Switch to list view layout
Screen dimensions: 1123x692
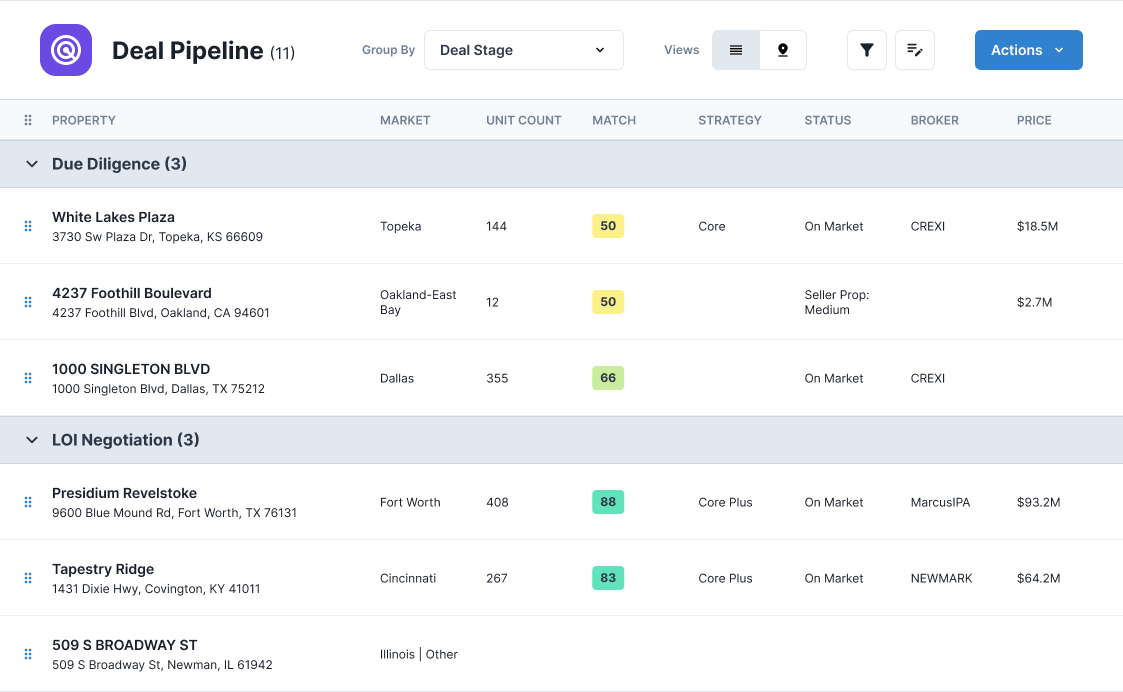click(x=735, y=49)
